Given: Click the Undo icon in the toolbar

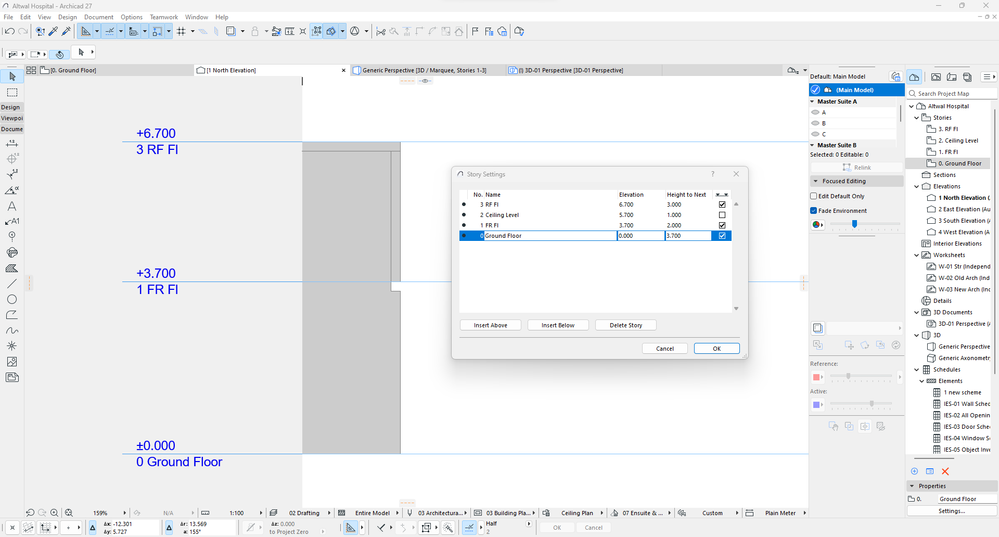Looking at the screenshot, I should coord(9,32).
